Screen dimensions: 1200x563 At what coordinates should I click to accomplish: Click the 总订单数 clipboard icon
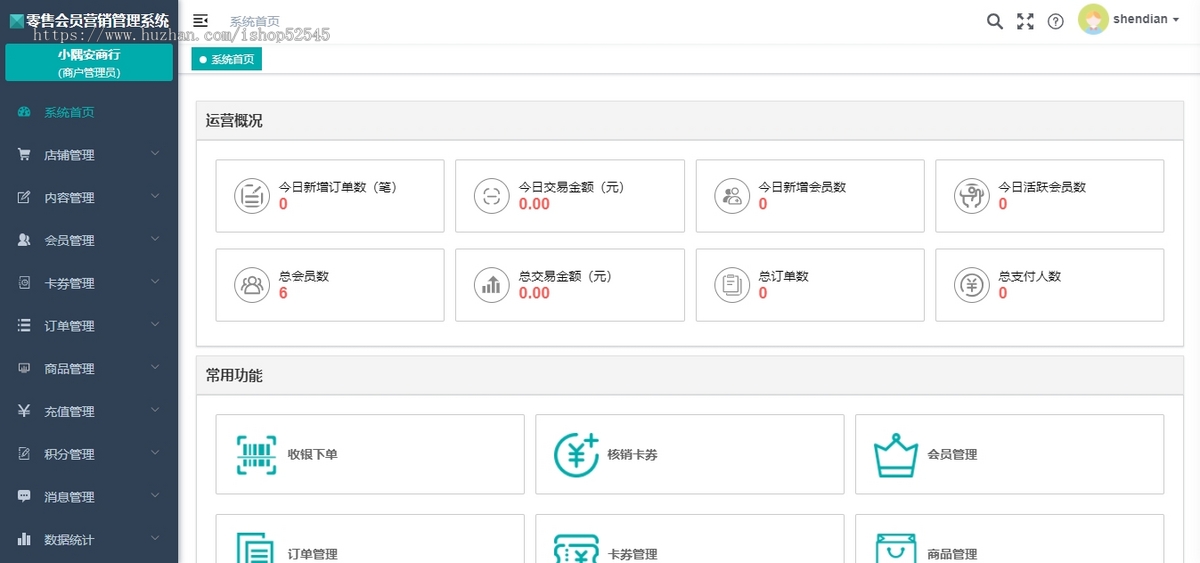click(732, 285)
